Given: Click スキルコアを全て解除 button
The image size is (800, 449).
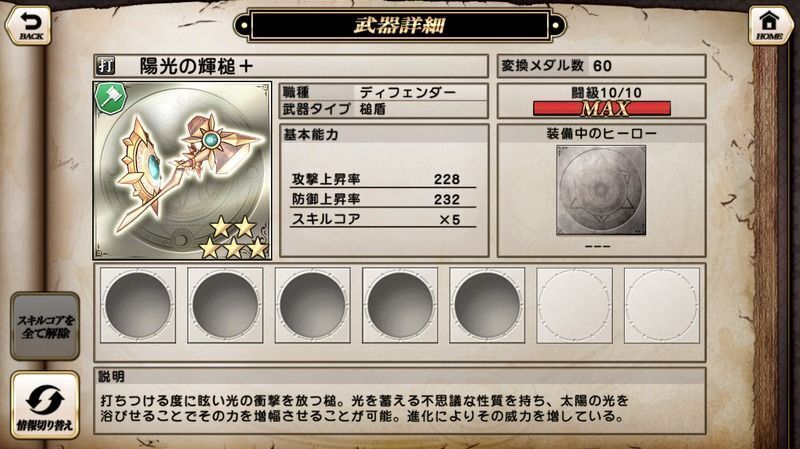Looking at the screenshot, I should pyautogui.click(x=45, y=327).
